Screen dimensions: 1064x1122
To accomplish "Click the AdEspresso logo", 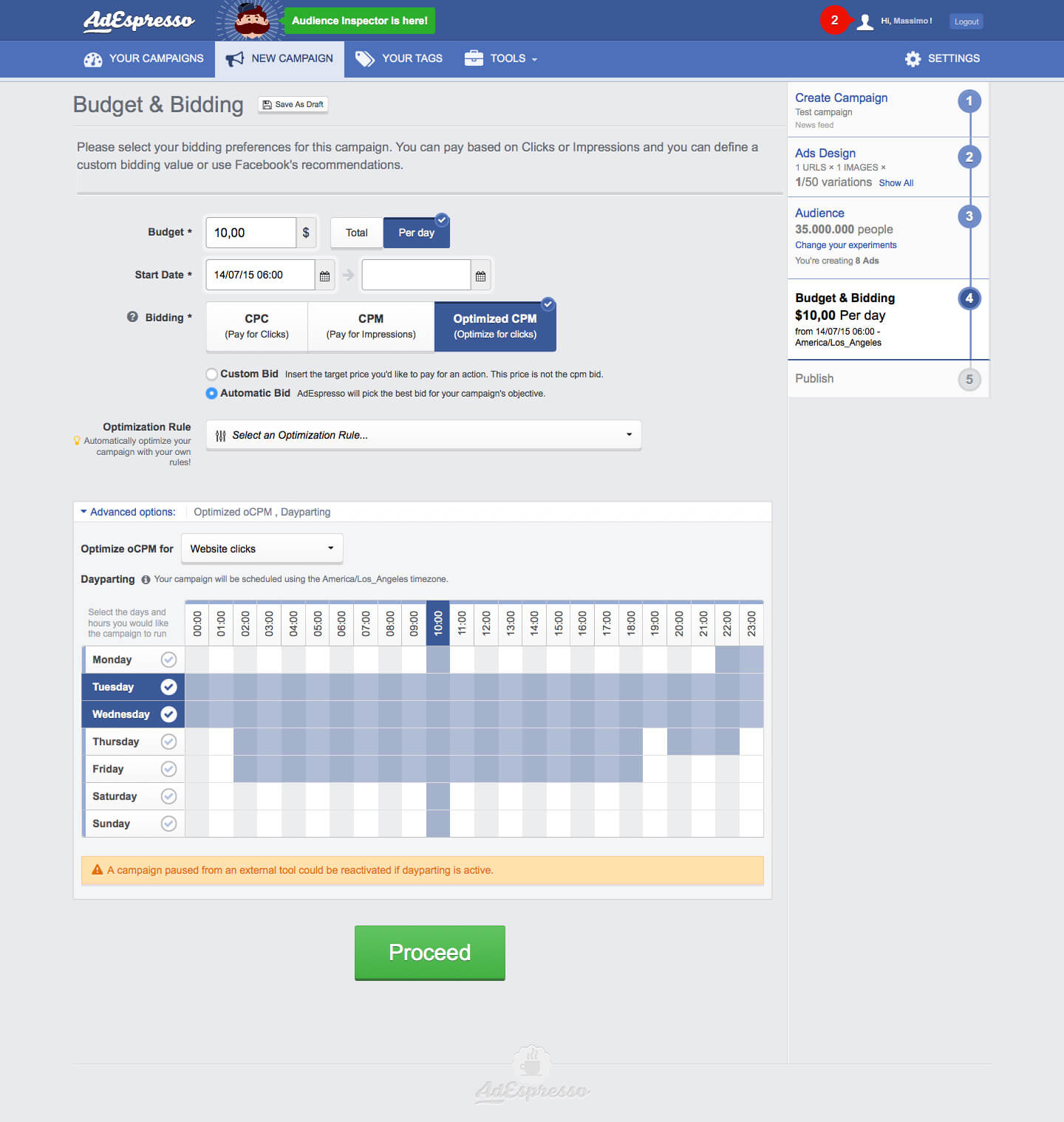I will (x=139, y=21).
